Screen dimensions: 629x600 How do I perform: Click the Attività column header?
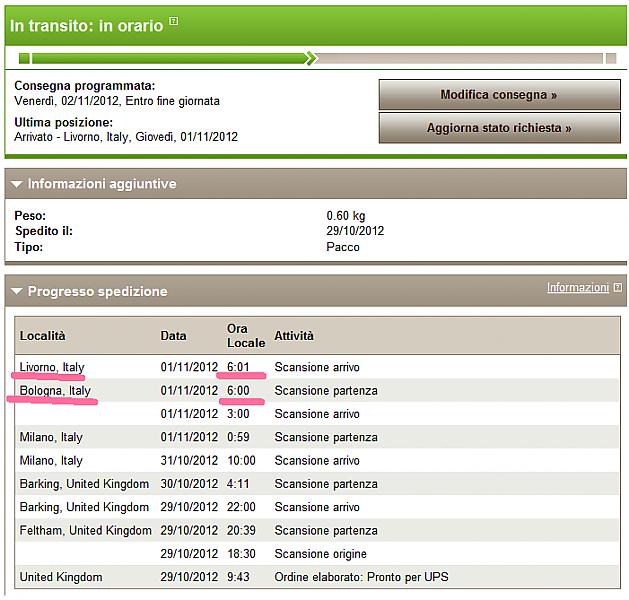point(294,336)
